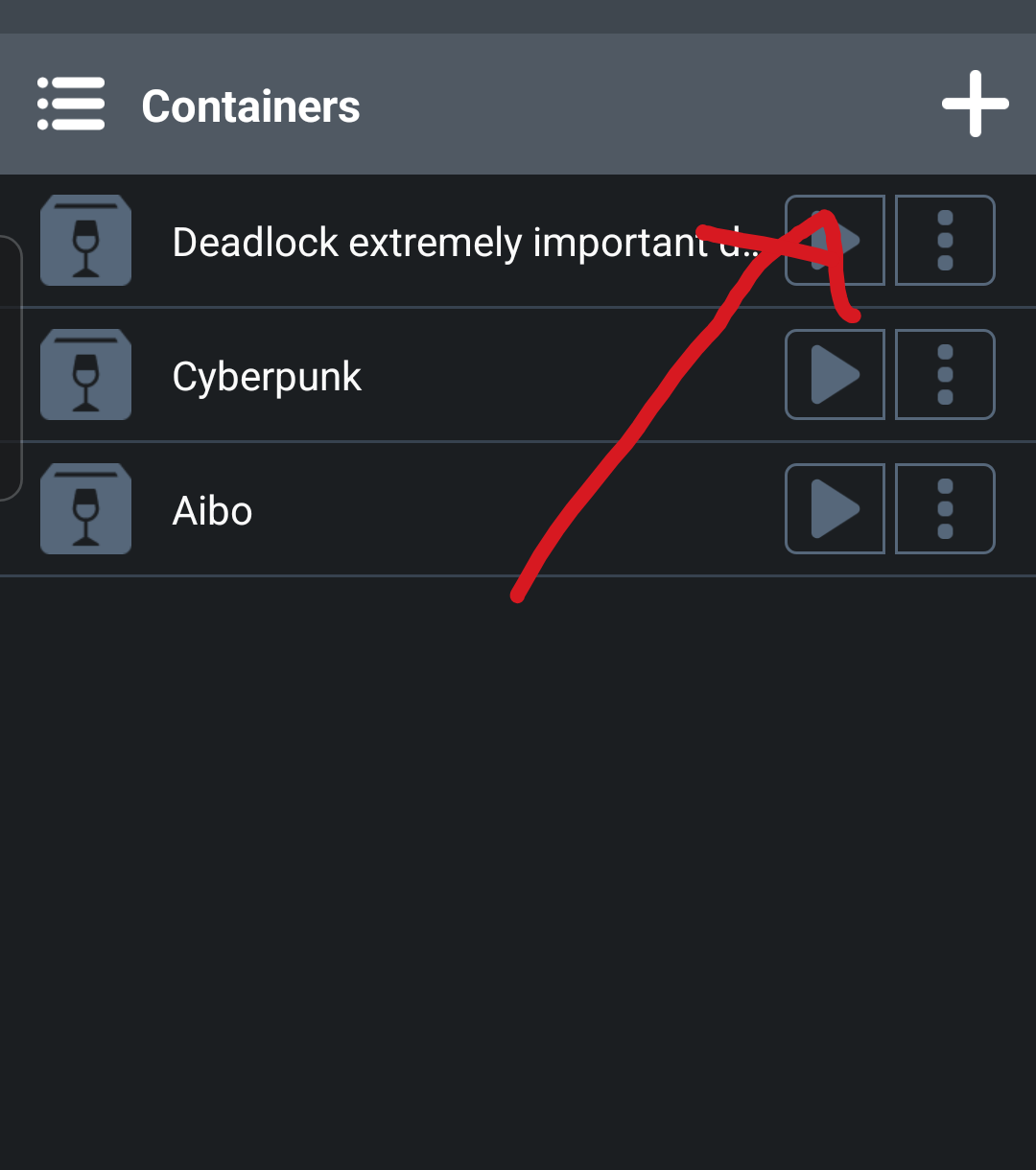
Task: Tap the side drawer handle on left edge
Action: [x=10, y=367]
